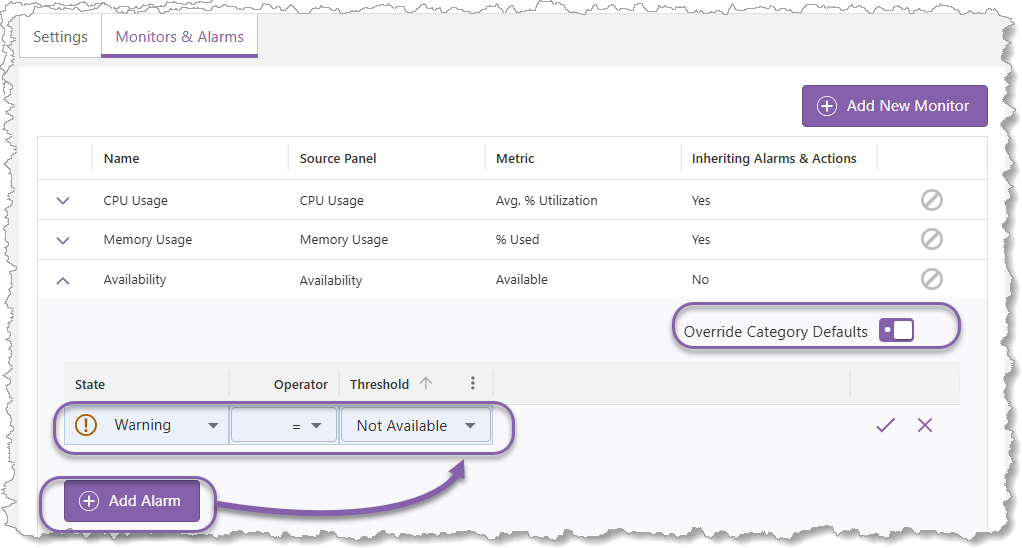Click the Add Alarm button
This screenshot has width=1022, height=548.
(132, 501)
